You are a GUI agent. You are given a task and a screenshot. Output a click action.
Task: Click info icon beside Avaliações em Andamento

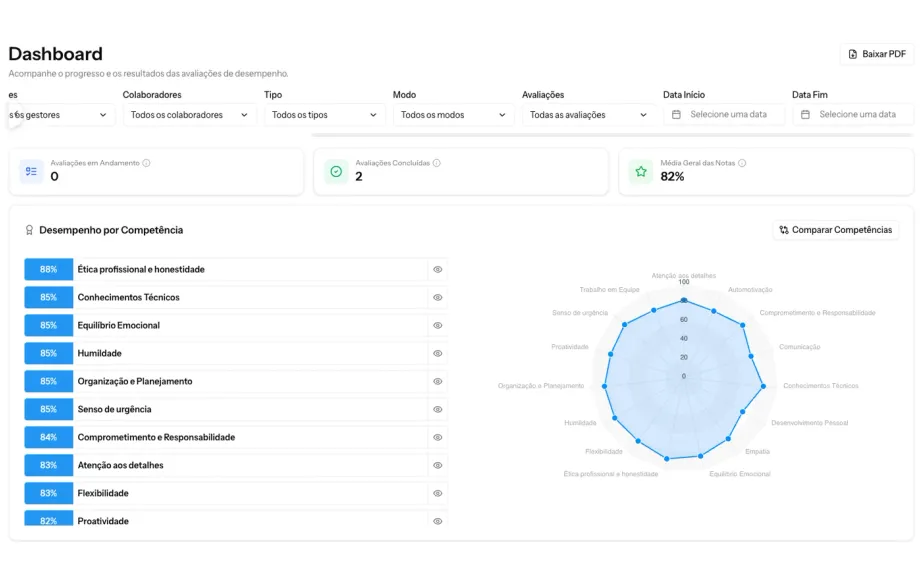click(x=146, y=163)
